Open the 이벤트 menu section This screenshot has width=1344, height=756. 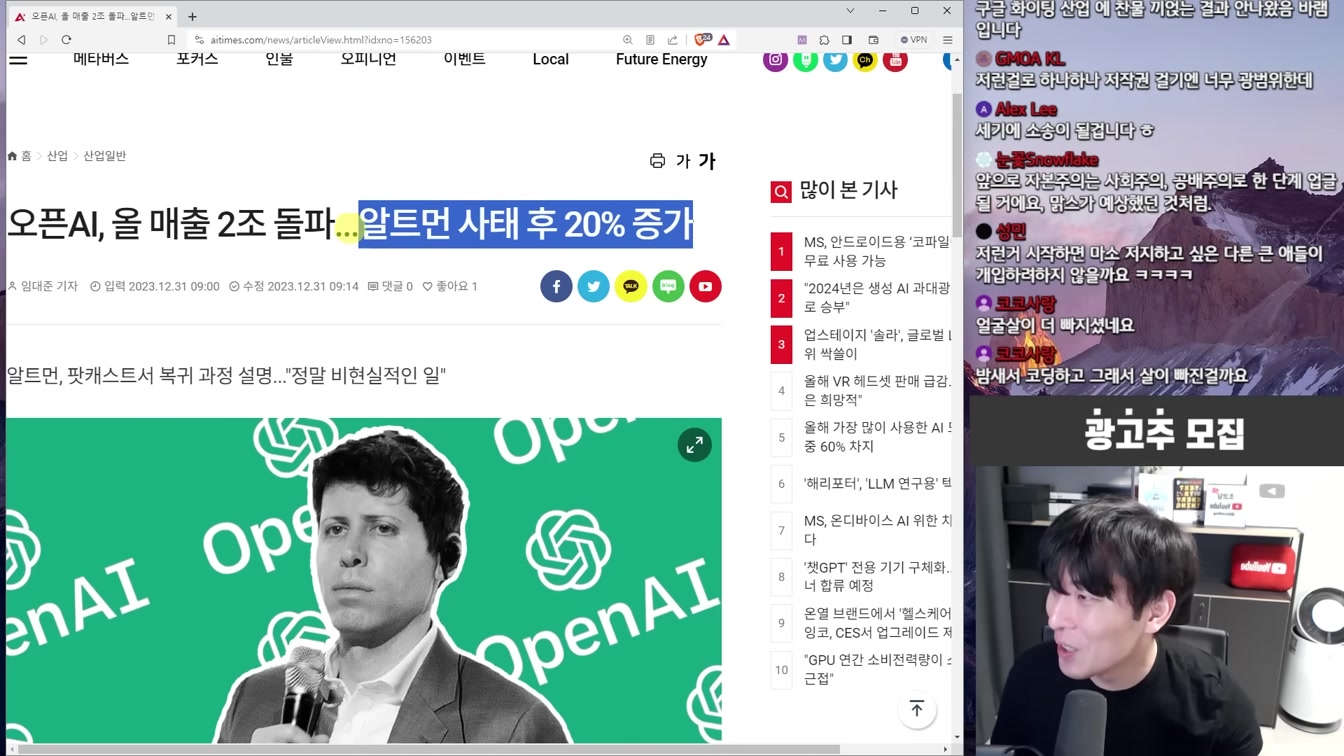click(x=464, y=59)
